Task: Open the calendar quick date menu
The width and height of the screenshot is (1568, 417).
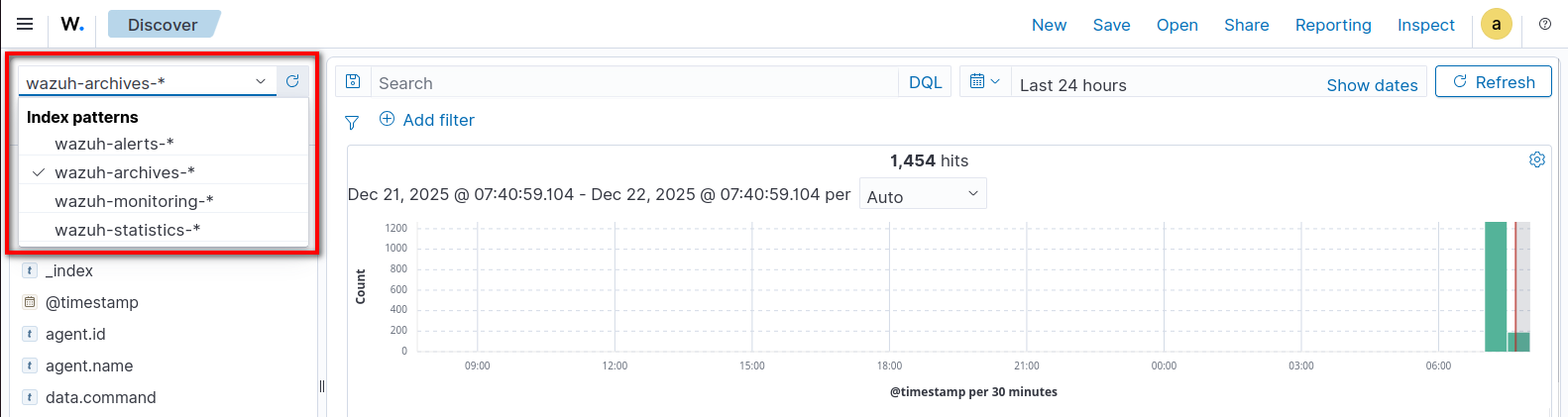Action: [x=984, y=82]
